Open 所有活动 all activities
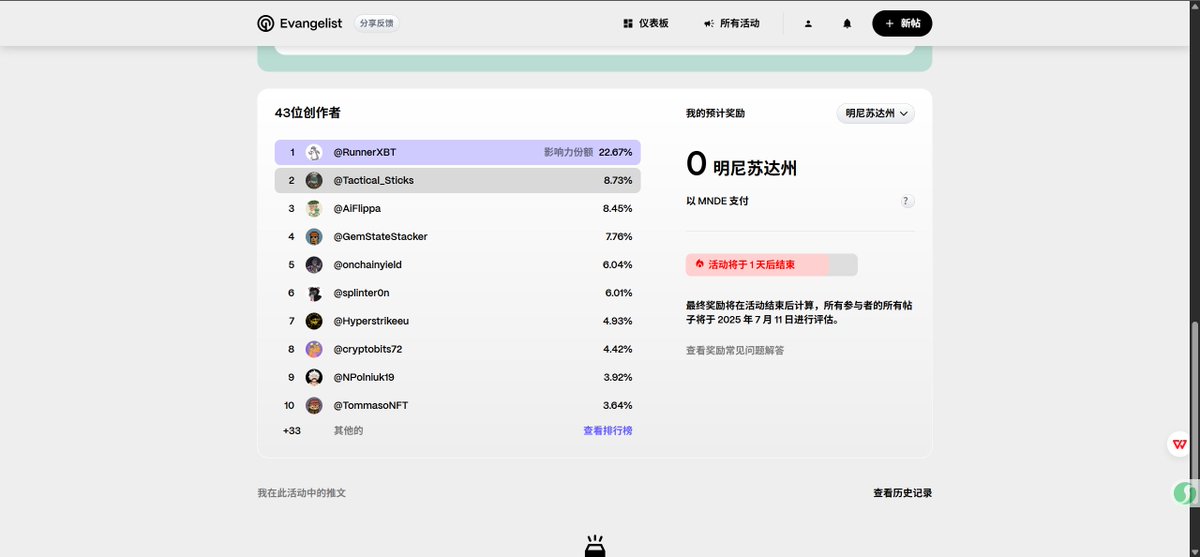This screenshot has height=557, width=1200. pos(731,23)
